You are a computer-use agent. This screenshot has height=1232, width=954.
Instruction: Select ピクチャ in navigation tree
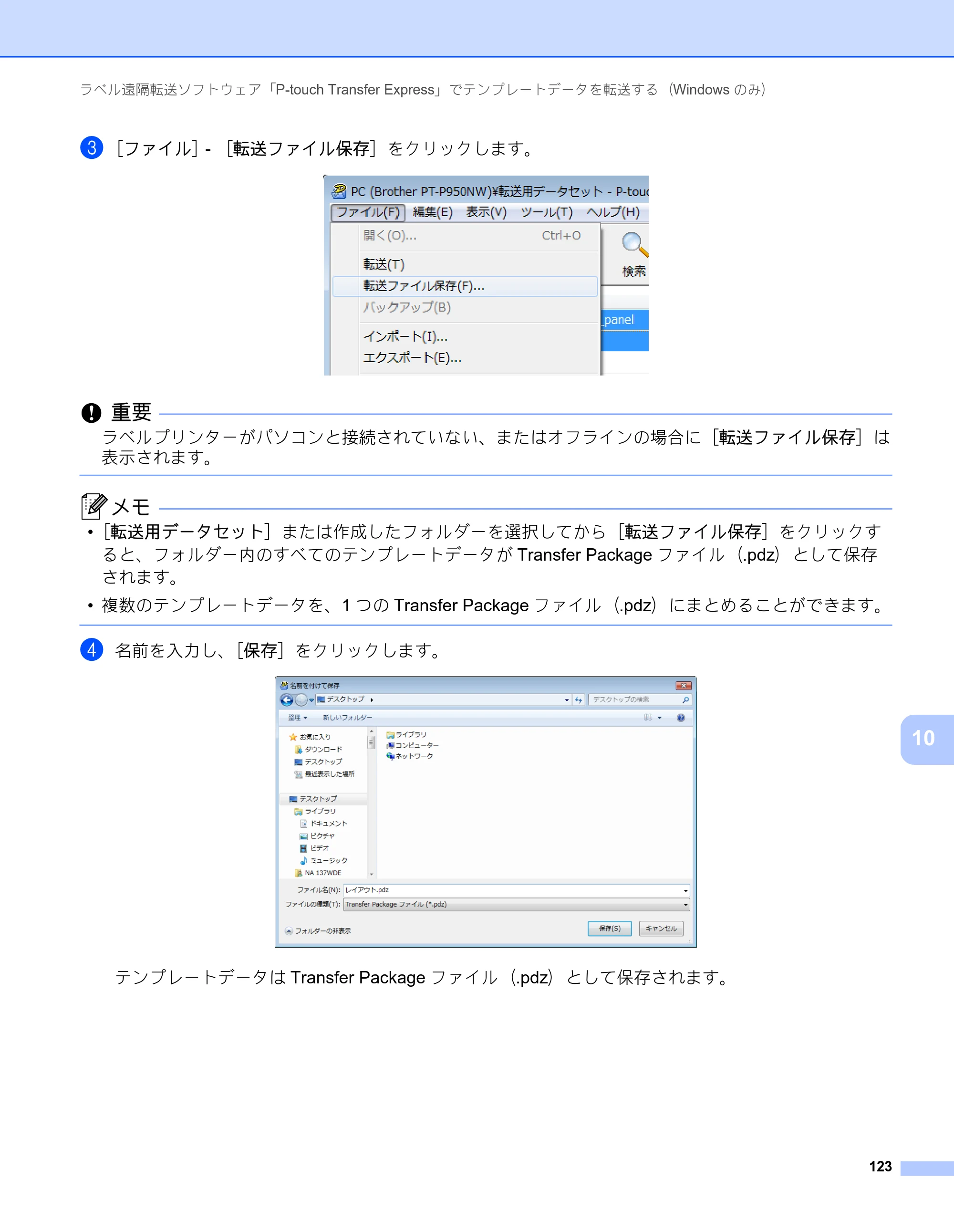pyautogui.click(x=317, y=836)
